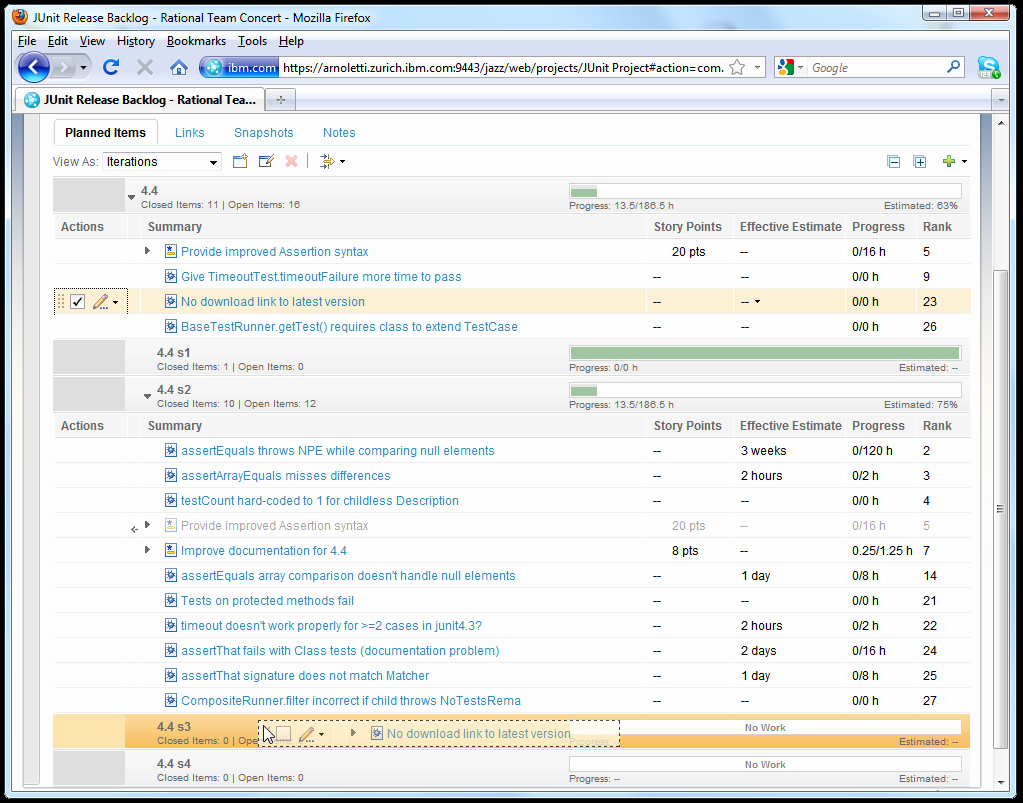
Task: Collapse the 4.4 iteration group
Action: pyautogui.click(x=131, y=196)
